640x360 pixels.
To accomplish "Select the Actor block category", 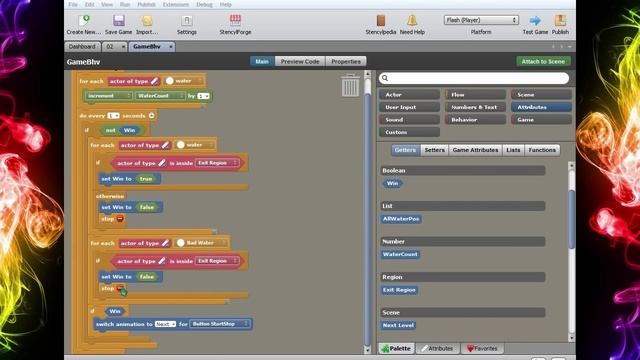I will (x=409, y=94).
